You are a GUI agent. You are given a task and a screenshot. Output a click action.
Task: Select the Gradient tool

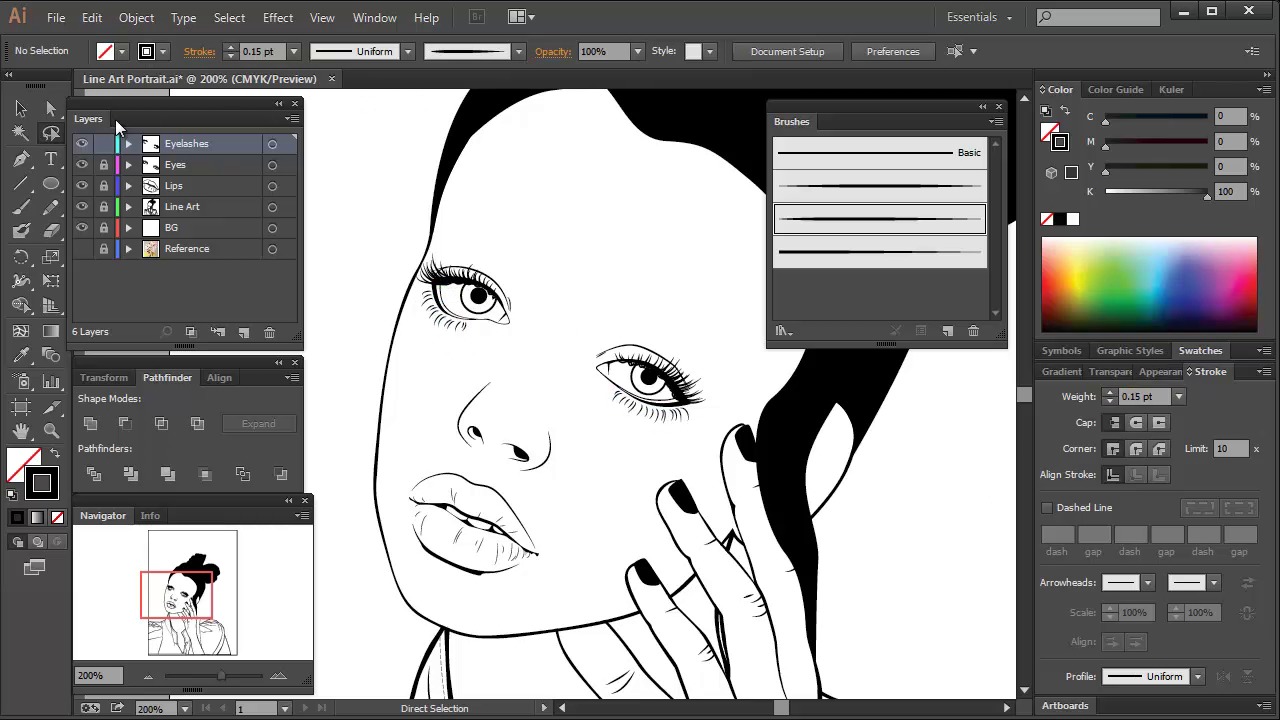click(51, 331)
